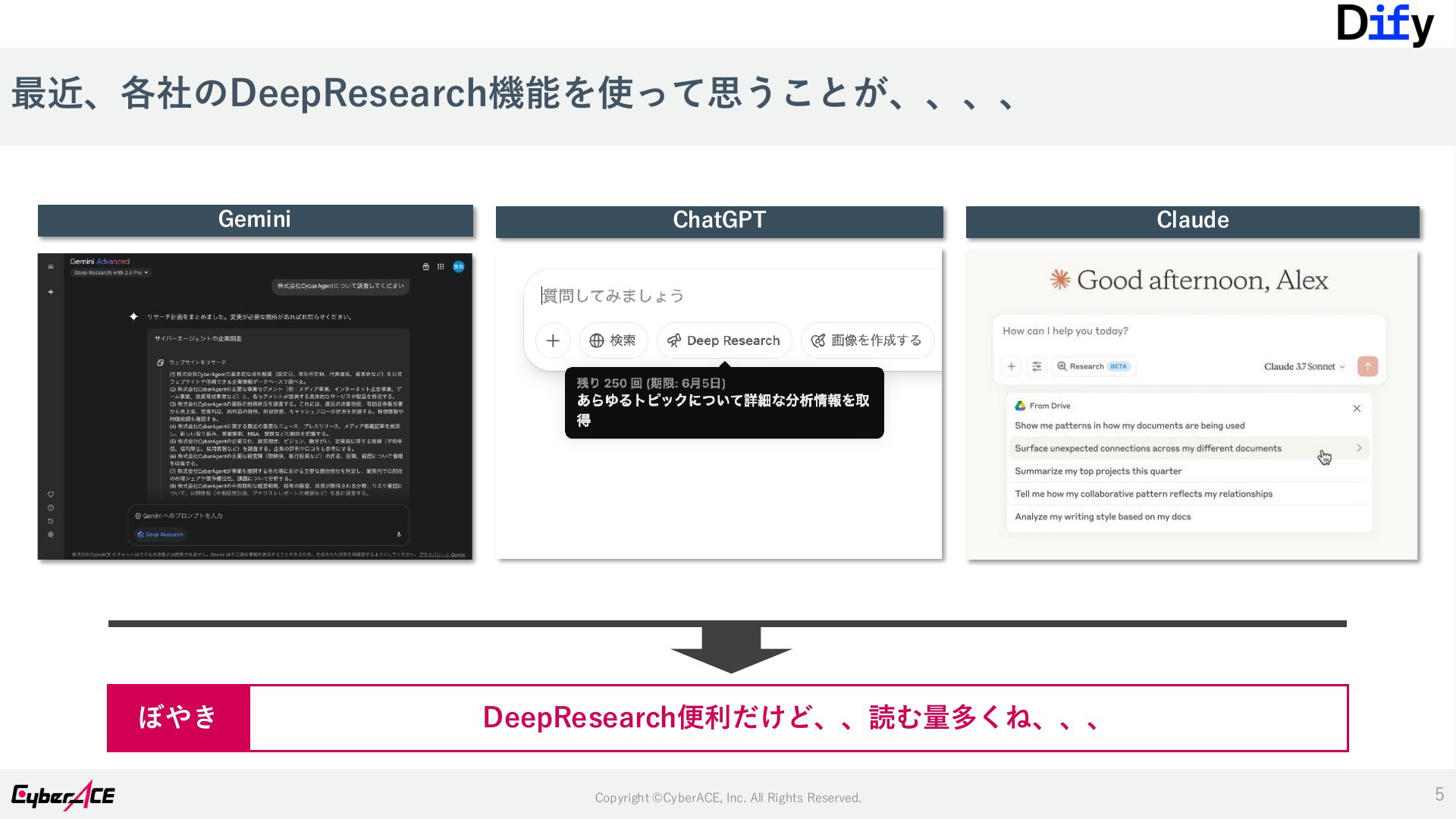Screen dimensions: 1456x819
Task: Click the サイバーエージェントの企業調査 plan title
Action: pyautogui.click(x=198, y=338)
